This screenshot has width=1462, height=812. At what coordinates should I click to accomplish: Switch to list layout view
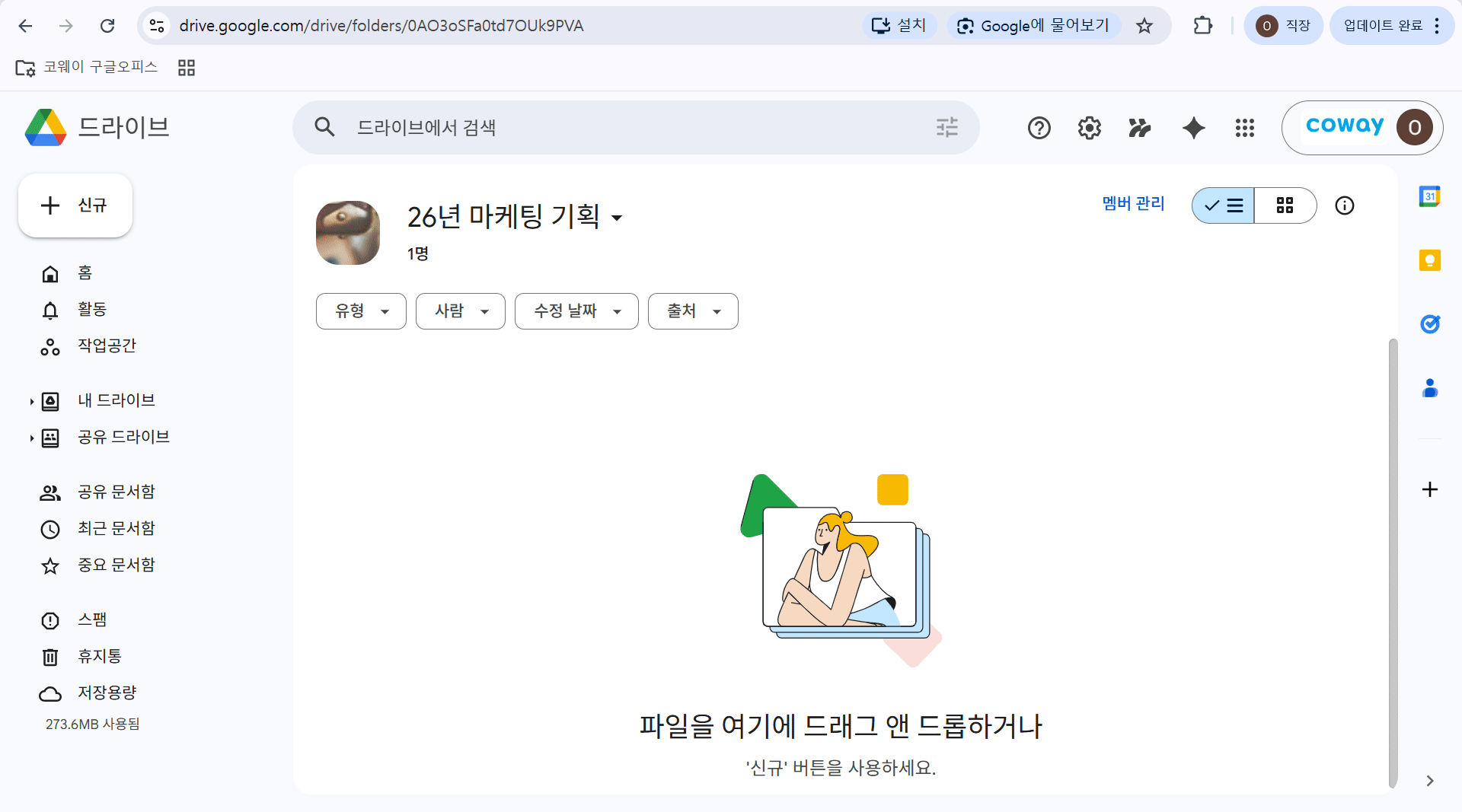pos(1223,205)
